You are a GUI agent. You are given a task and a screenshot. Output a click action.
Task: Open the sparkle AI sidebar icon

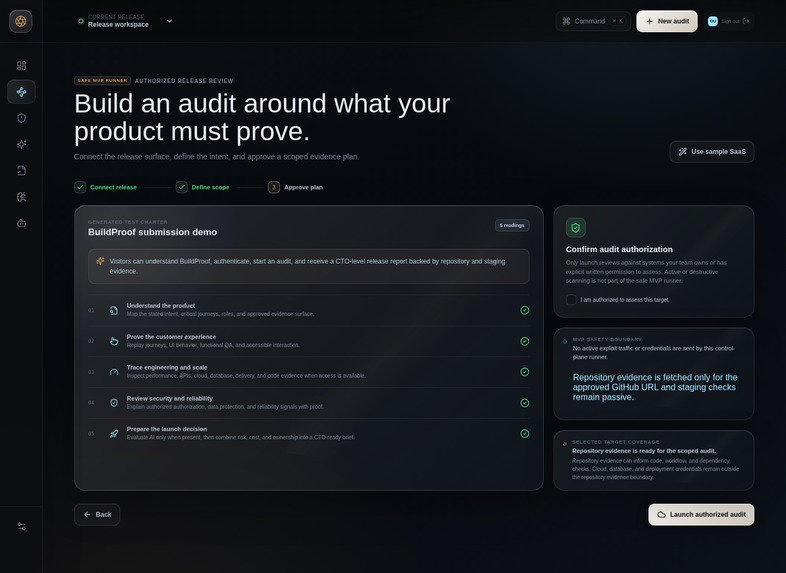[22, 144]
